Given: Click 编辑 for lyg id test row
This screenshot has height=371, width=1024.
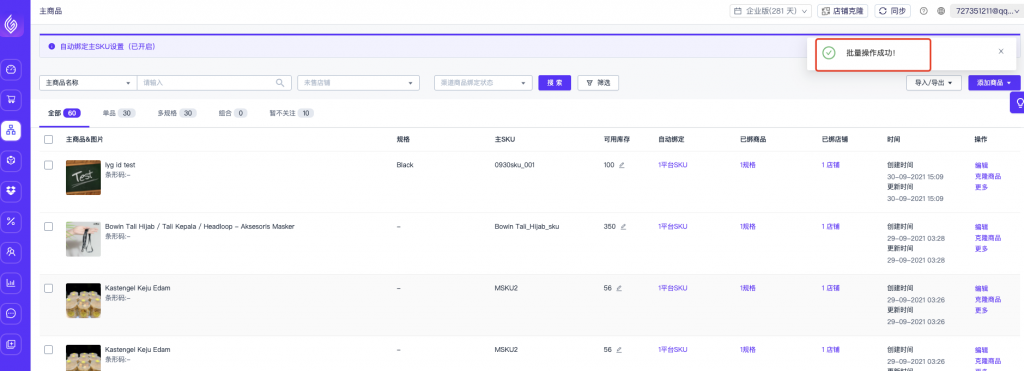Looking at the screenshot, I should [981, 165].
